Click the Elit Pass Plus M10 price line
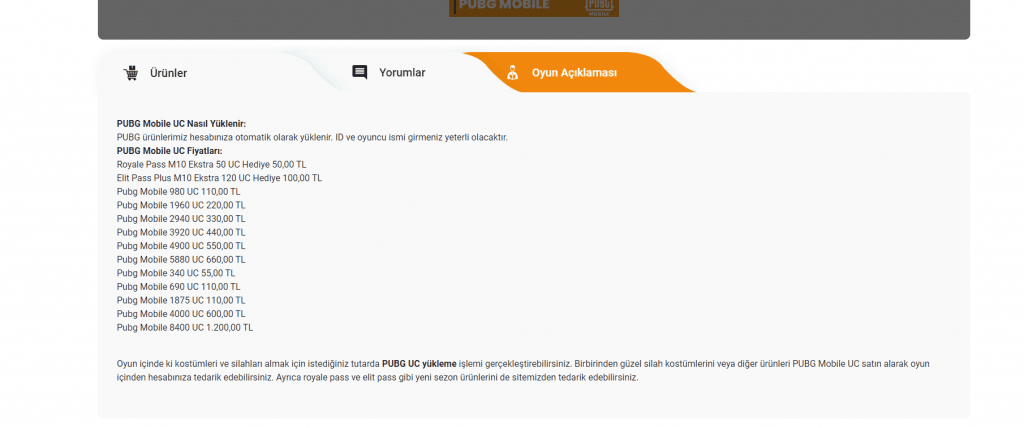The height and width of the screenshot is (428, 1024). 219,178
